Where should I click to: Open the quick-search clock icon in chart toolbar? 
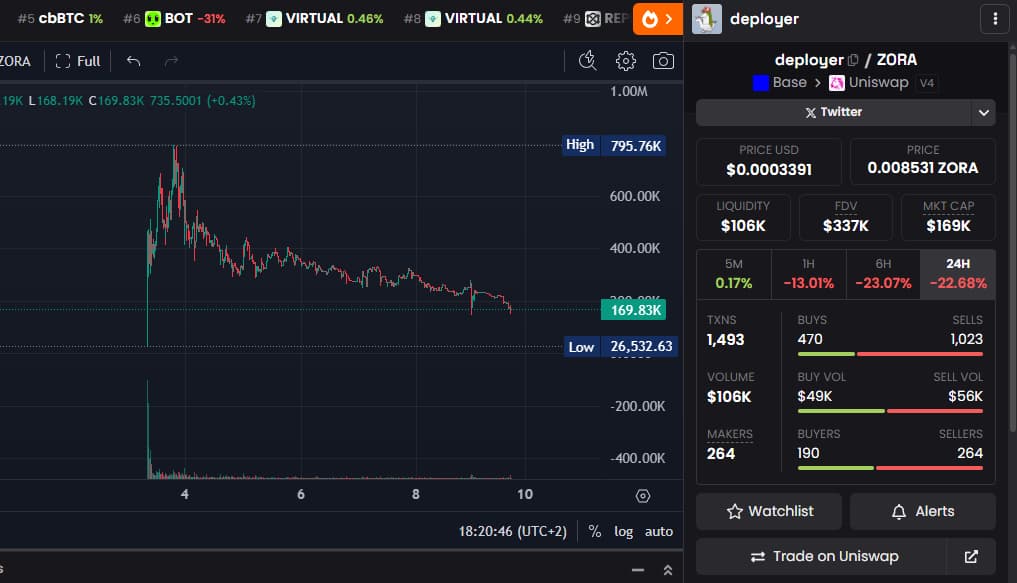tap(588, 61)
